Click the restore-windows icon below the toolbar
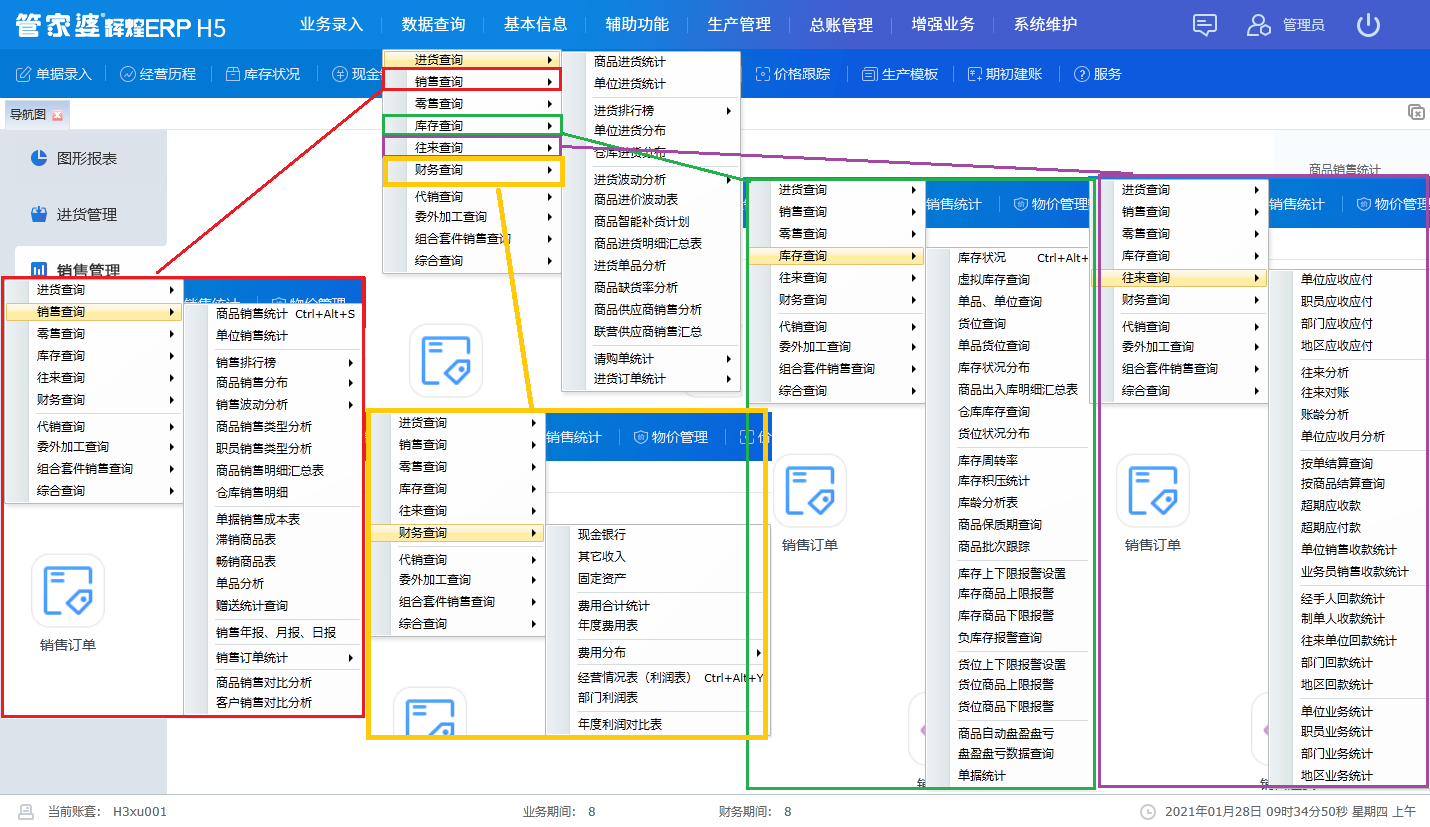Image resolution: width=1430 pixels, height=827 pixels. pos(1415,112)
